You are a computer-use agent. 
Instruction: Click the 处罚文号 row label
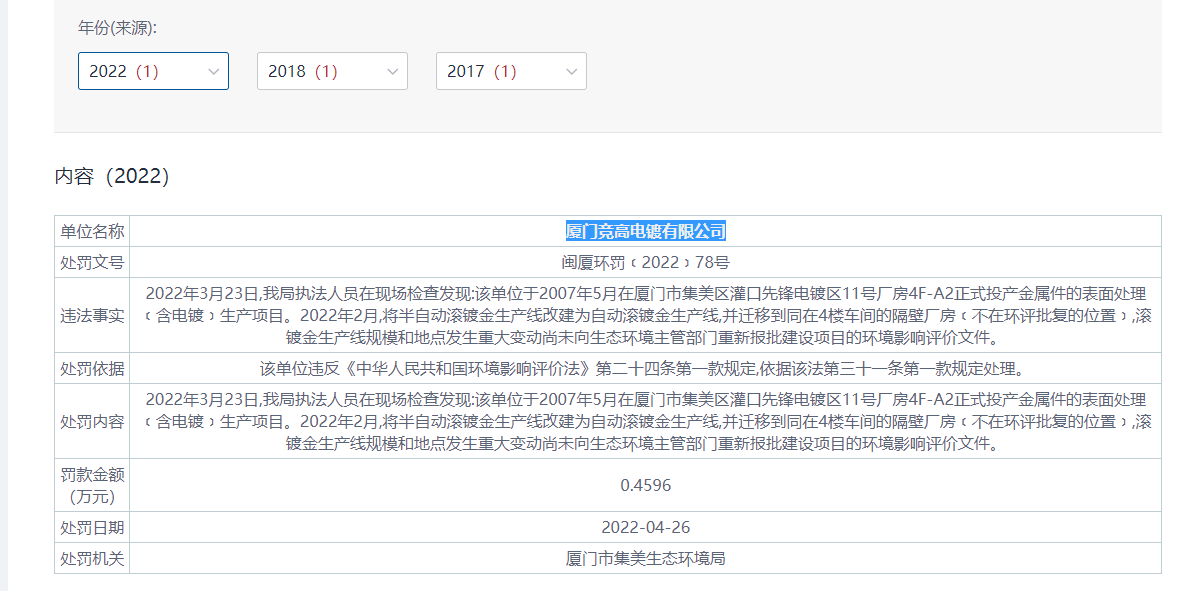pyautogui.click(x=92, y=263)
